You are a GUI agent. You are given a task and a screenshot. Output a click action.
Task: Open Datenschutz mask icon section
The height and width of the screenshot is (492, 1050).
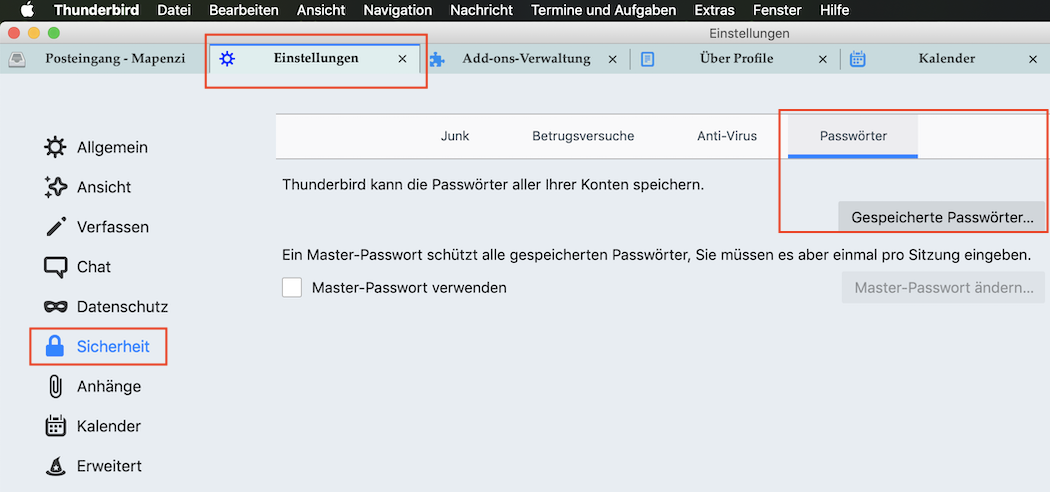click(x=55, y=307)
